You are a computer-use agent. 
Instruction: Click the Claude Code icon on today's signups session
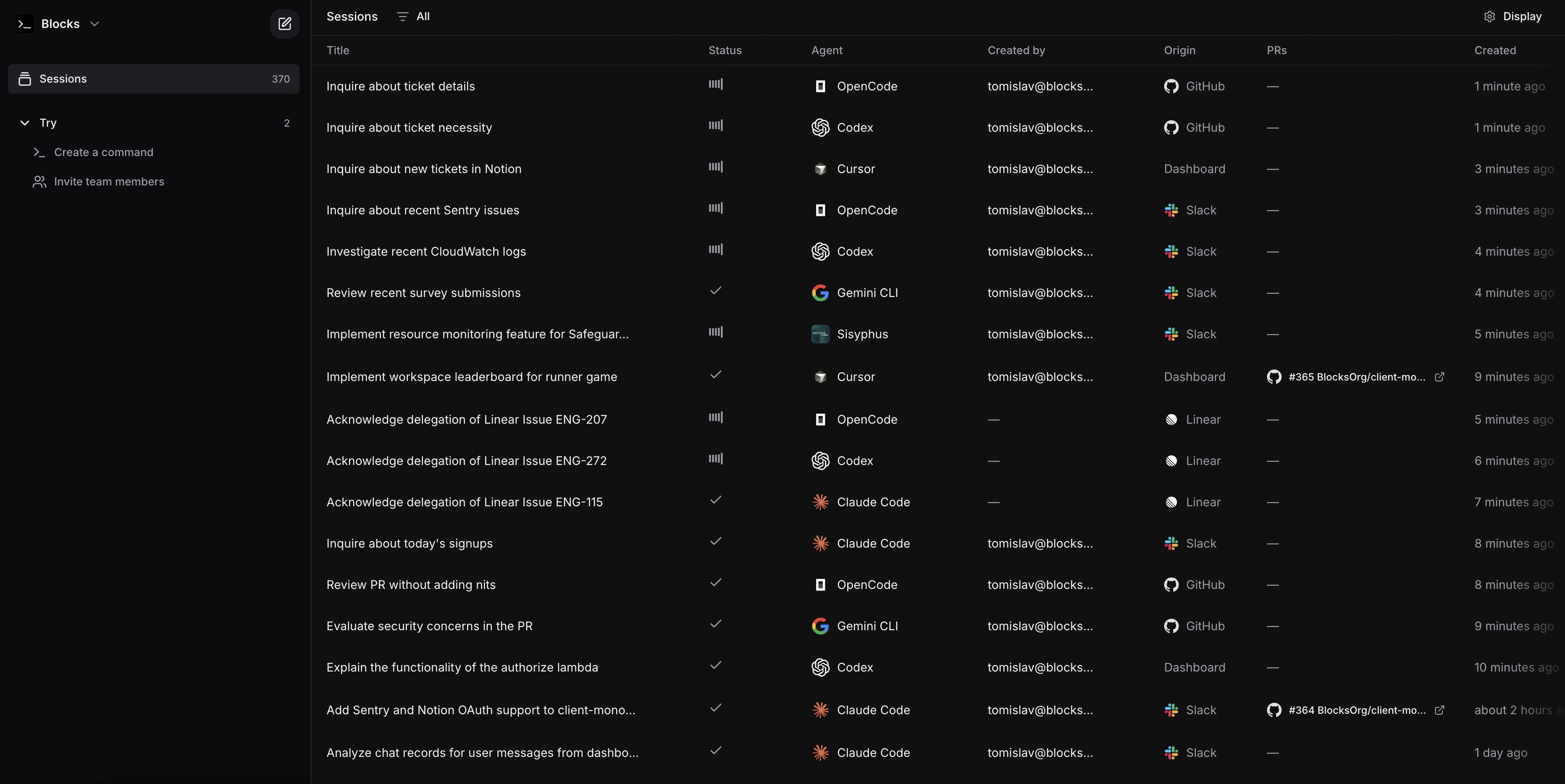pos(821,543)
